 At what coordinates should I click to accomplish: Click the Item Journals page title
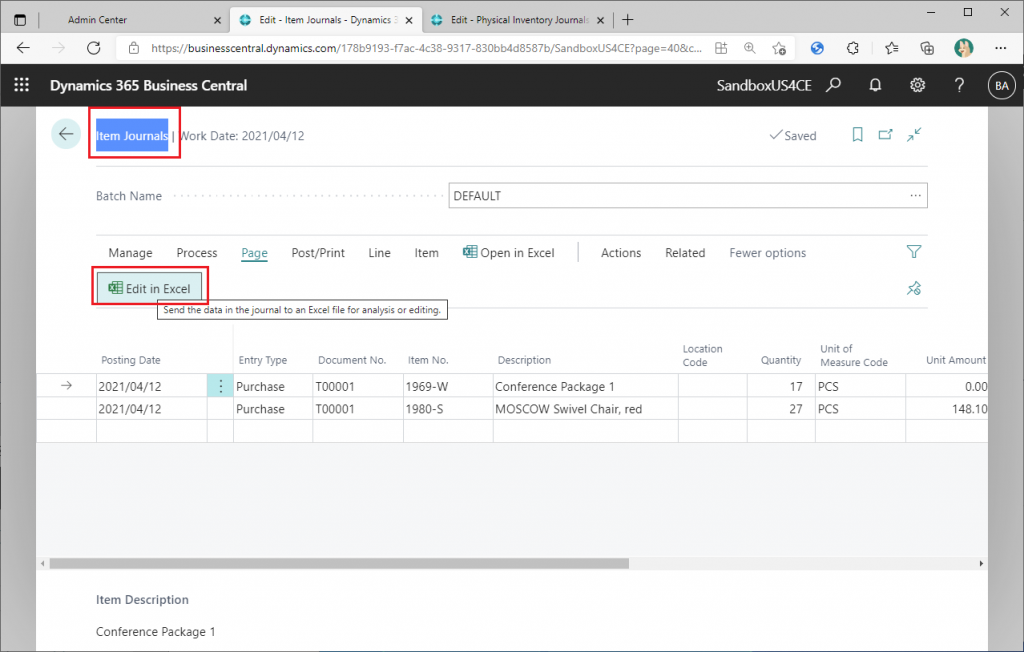(132, 135)
